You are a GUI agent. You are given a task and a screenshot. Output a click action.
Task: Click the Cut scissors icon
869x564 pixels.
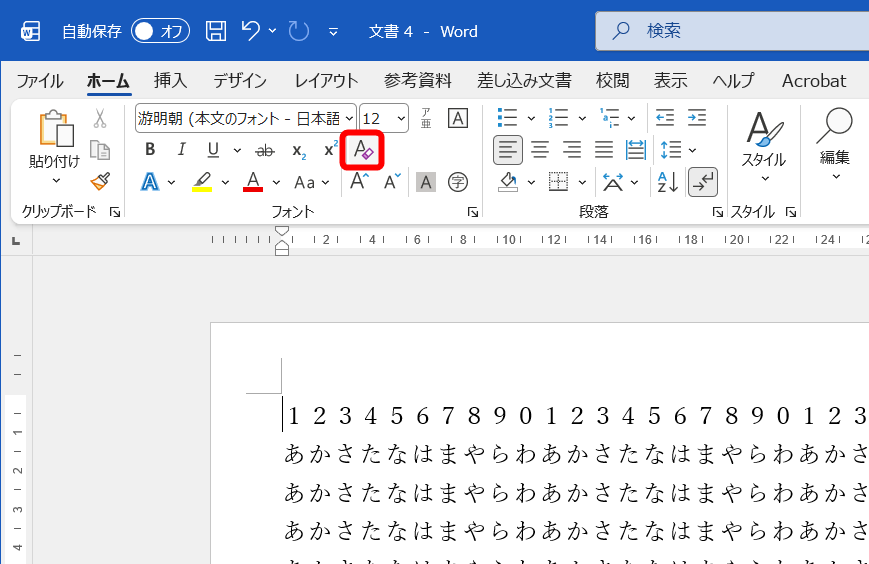click(100, 118)
